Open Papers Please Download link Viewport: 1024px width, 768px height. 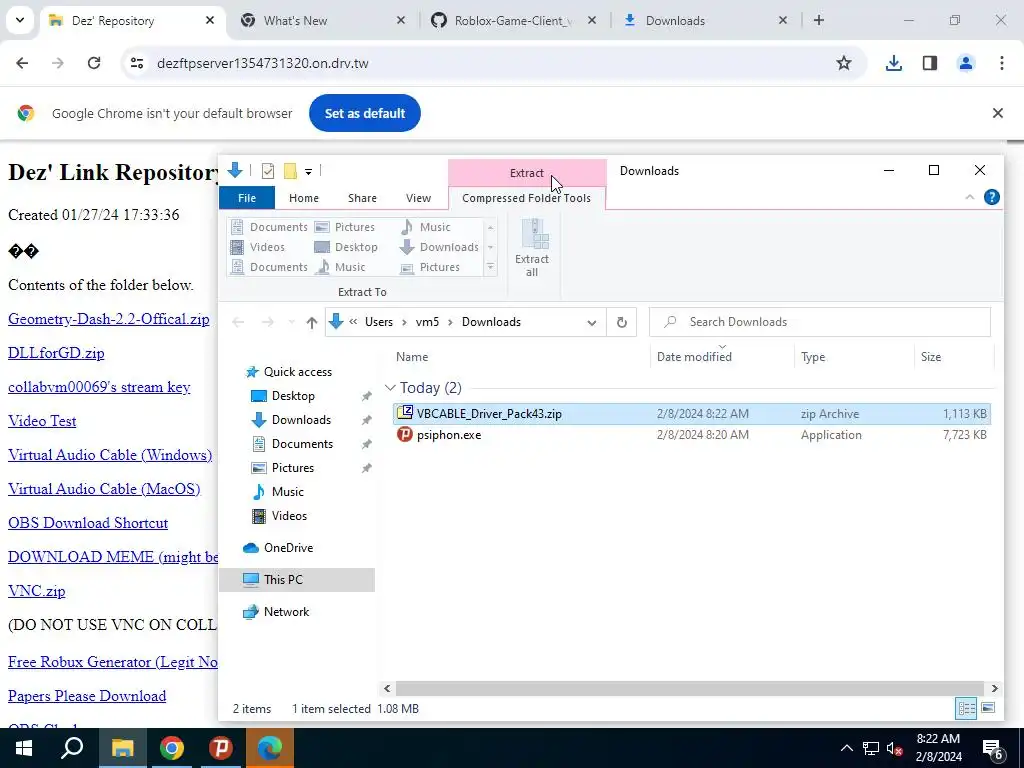click(87, 696)
